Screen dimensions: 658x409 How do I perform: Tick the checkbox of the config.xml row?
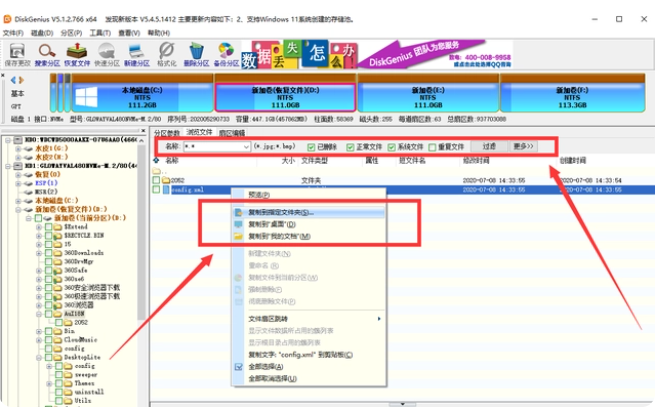pyautogui.click(x=156, y=190)
